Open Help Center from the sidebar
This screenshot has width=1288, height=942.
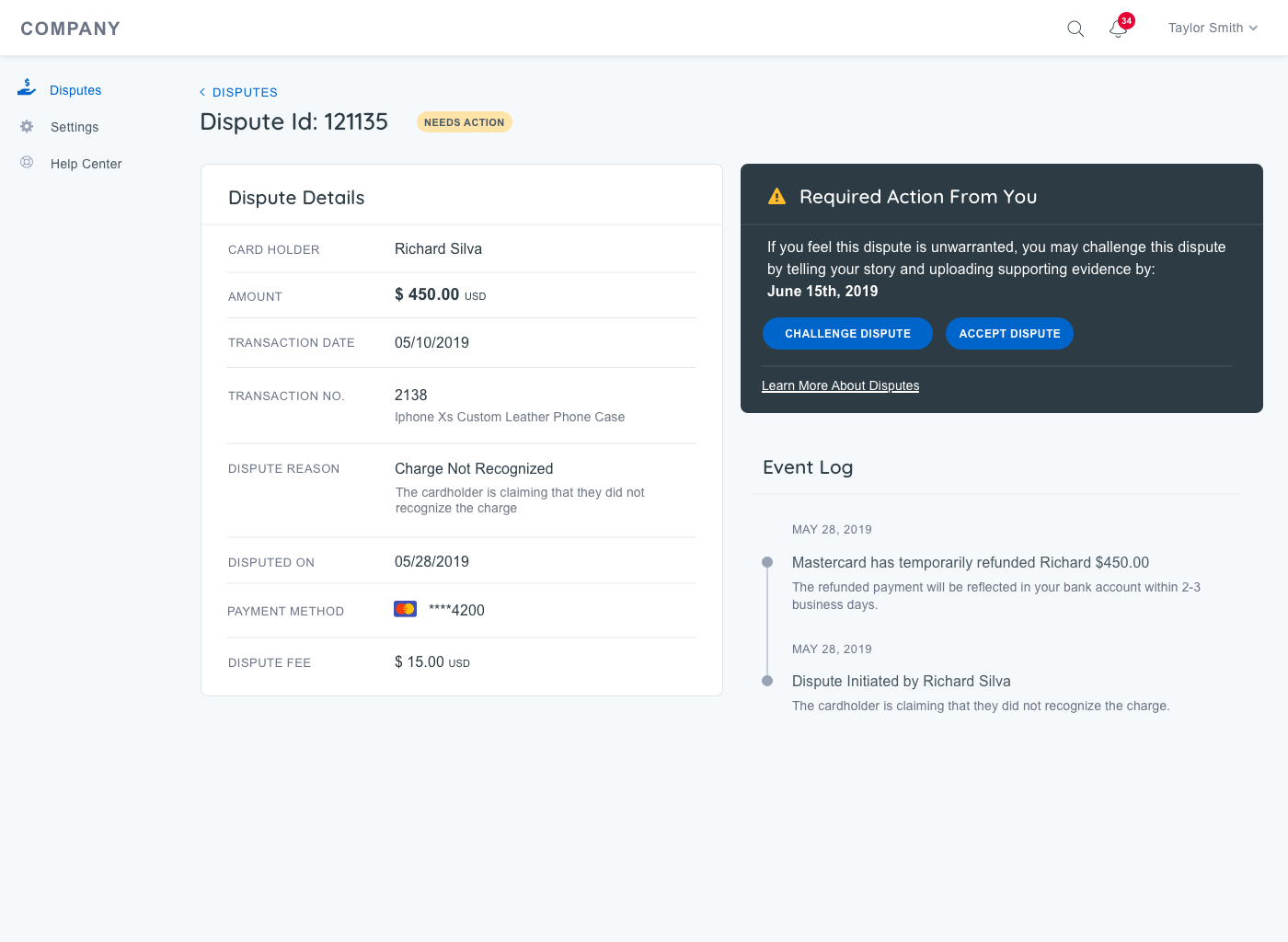tap(86, 164)
